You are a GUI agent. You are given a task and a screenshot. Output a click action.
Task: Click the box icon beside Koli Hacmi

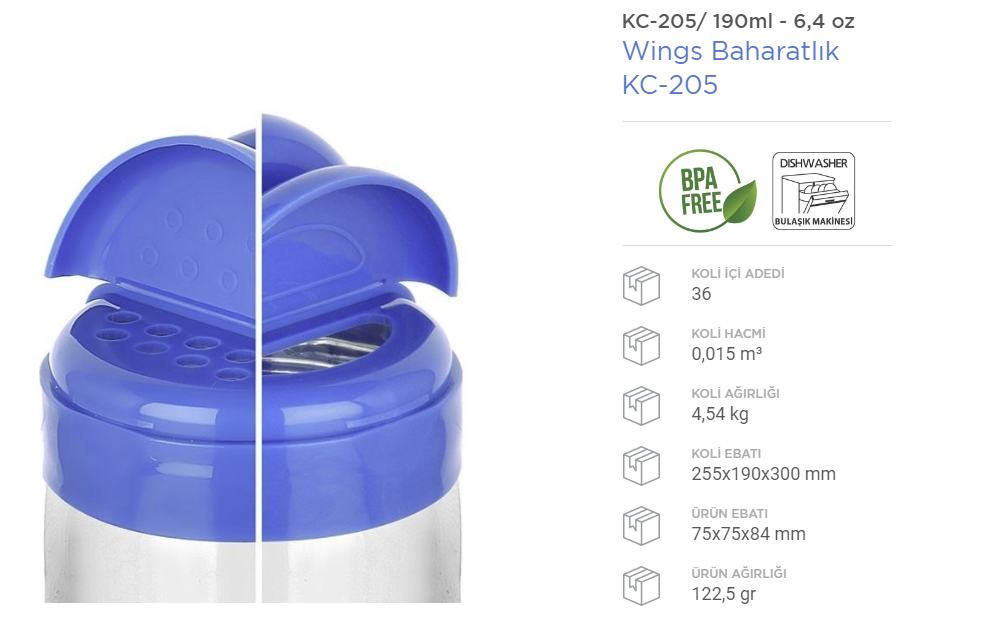(641, 345)
